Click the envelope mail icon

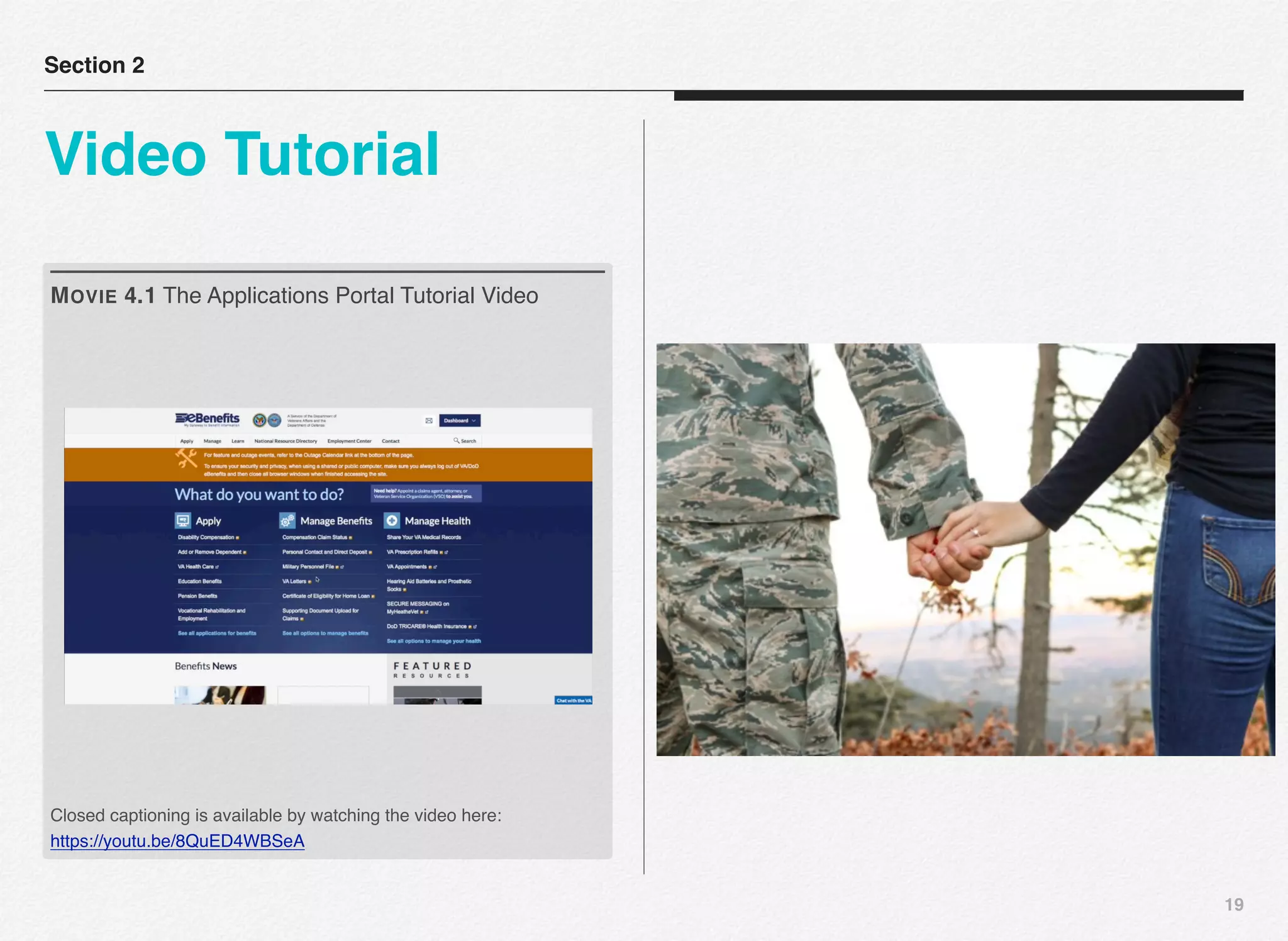(429, 421)
